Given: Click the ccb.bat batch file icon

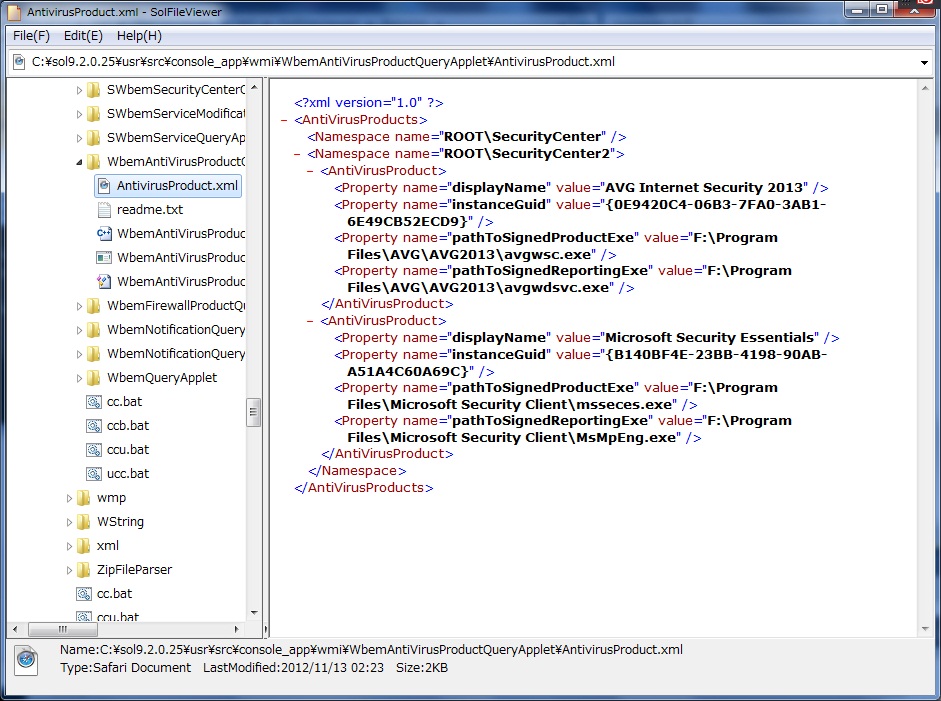Looking at the screenshot, I should click(x=94, y=426).
